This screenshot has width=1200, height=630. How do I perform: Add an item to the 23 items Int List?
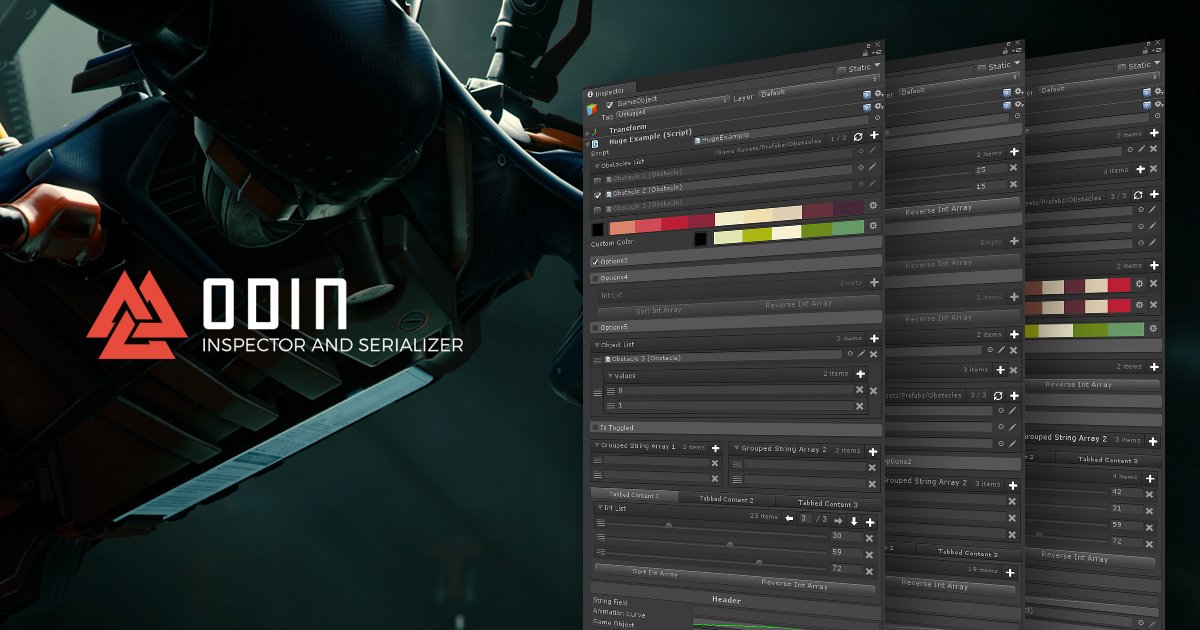click(870, 522)
